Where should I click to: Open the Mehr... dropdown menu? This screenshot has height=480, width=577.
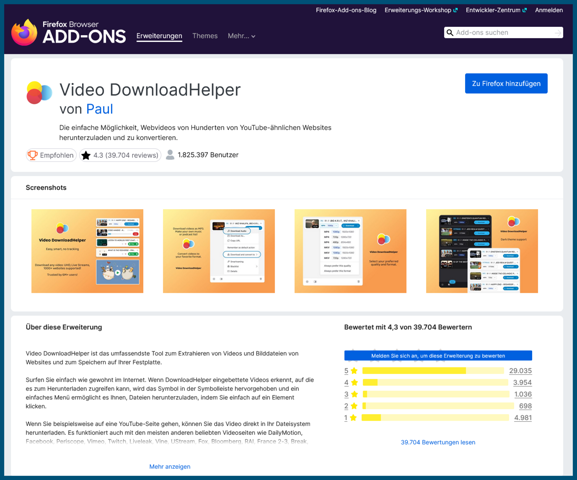tap(241, 36)
